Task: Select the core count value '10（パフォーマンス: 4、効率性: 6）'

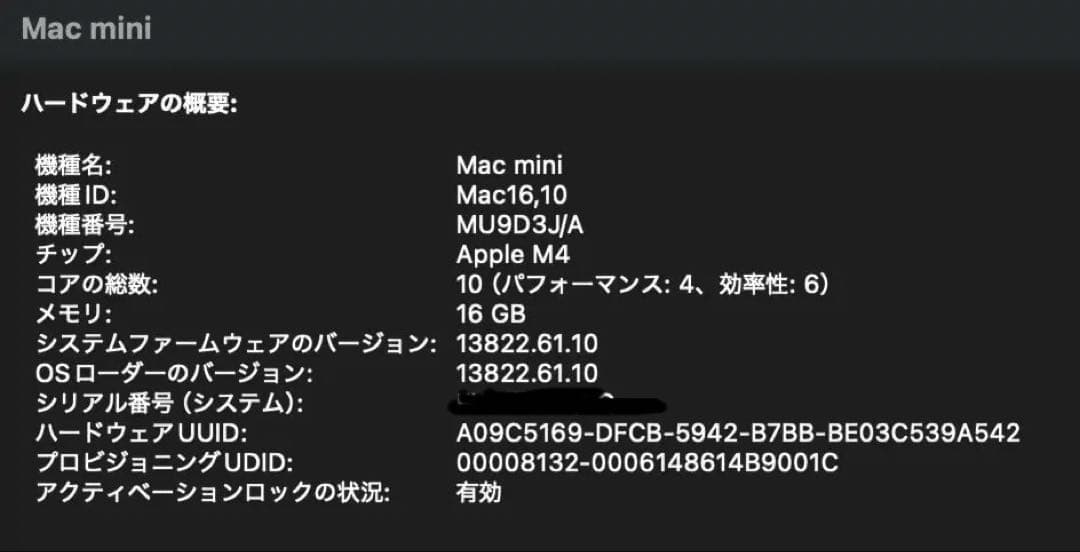Action: point(642,285)
